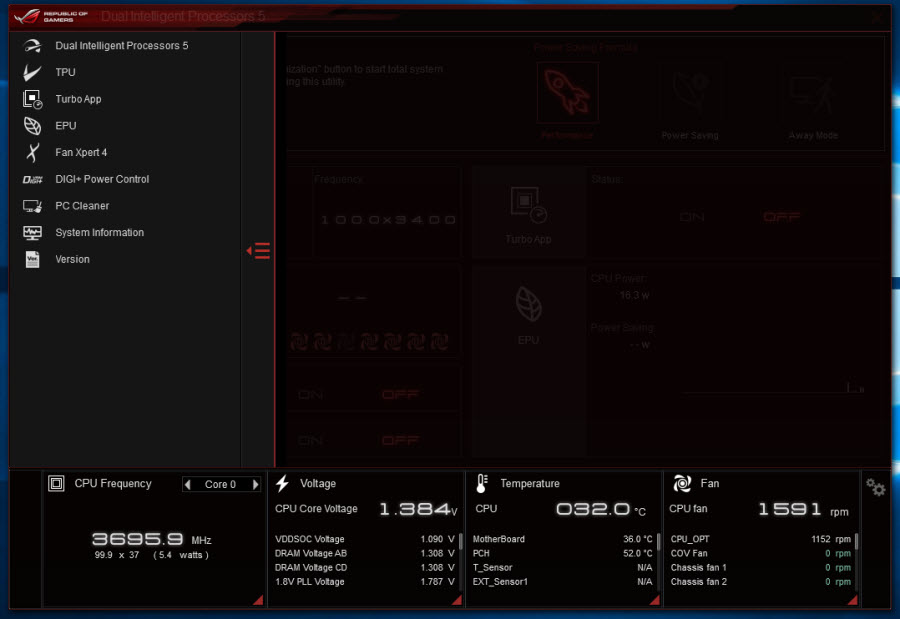The height and width of the screenshot is (619, 900).
Task: Click the TPU icon in the sidebar
Action: click(33, 72)
